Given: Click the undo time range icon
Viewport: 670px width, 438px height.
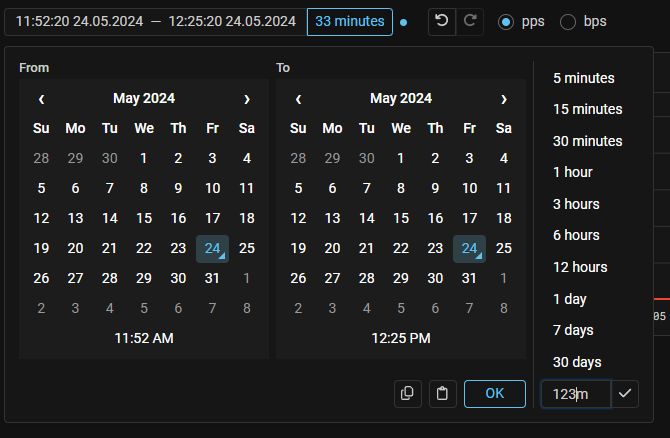Looking at the screenshot, I should [442, 21].
